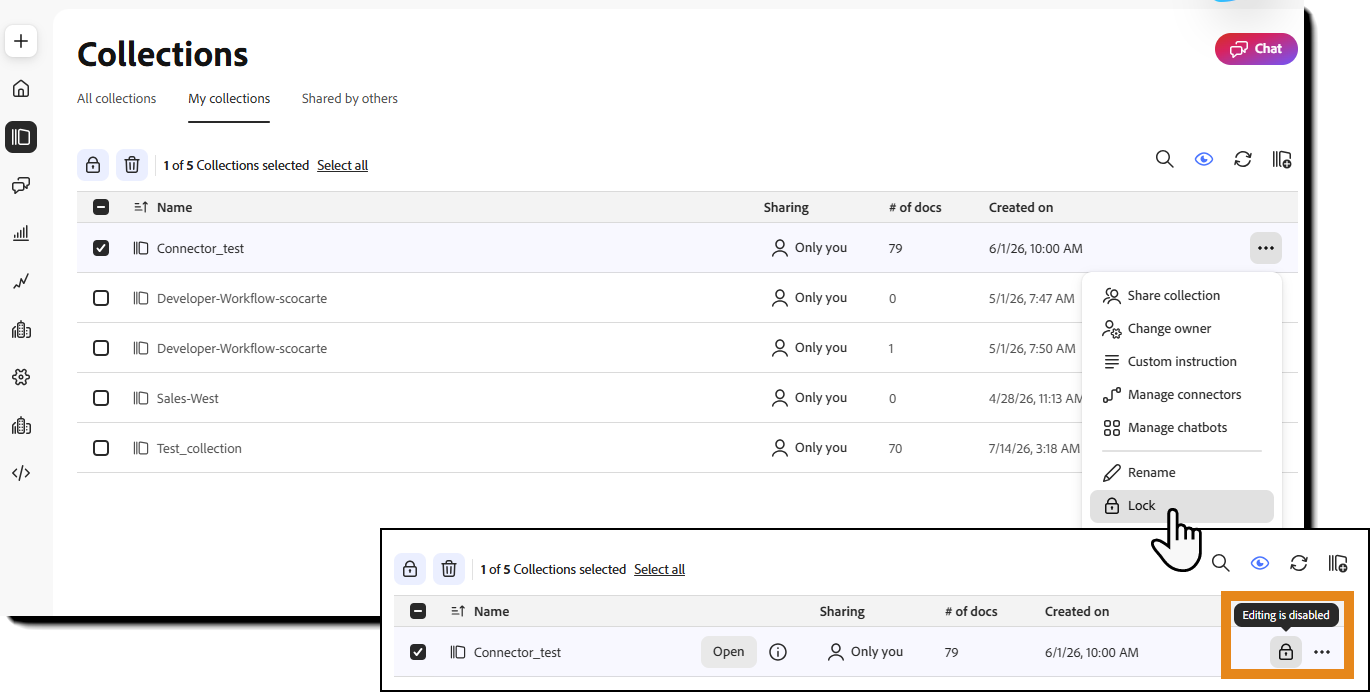Click the lock icon in the main window toolbar
The width and height of the screenshot is (1370, 692).
[x=93, y=165]
